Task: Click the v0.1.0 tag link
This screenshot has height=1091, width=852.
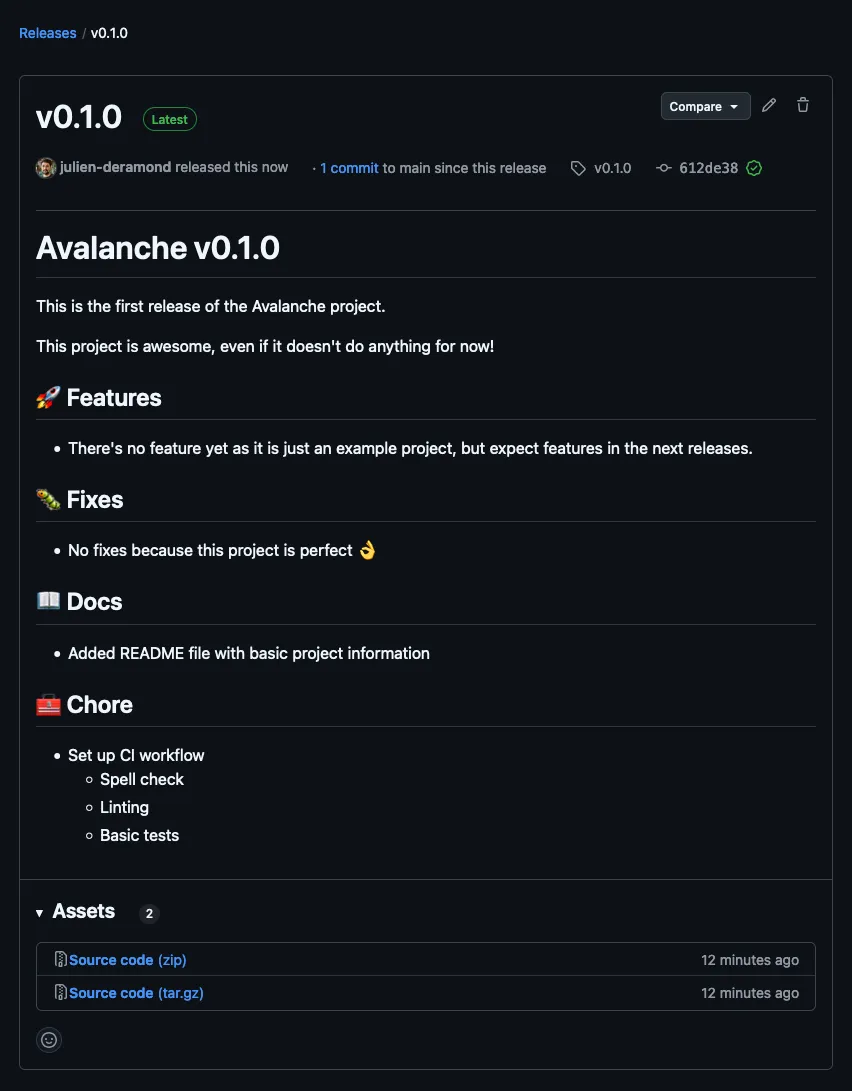Action: pos(612,168)
